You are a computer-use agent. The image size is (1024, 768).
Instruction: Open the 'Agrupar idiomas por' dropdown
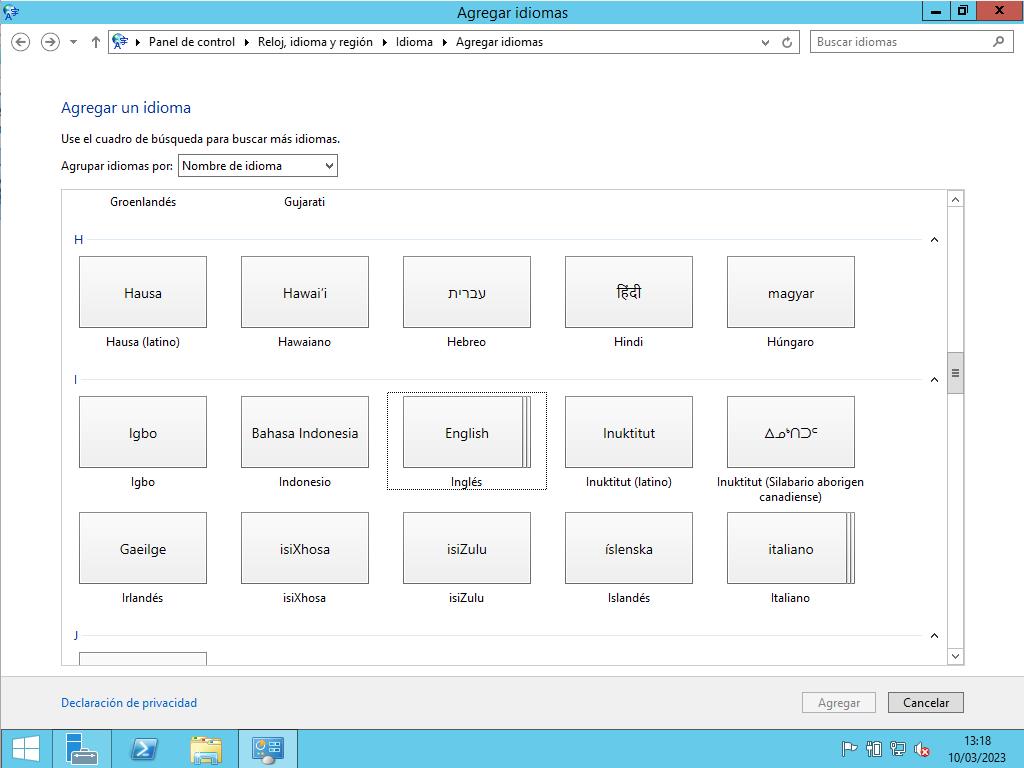[258, 166]
